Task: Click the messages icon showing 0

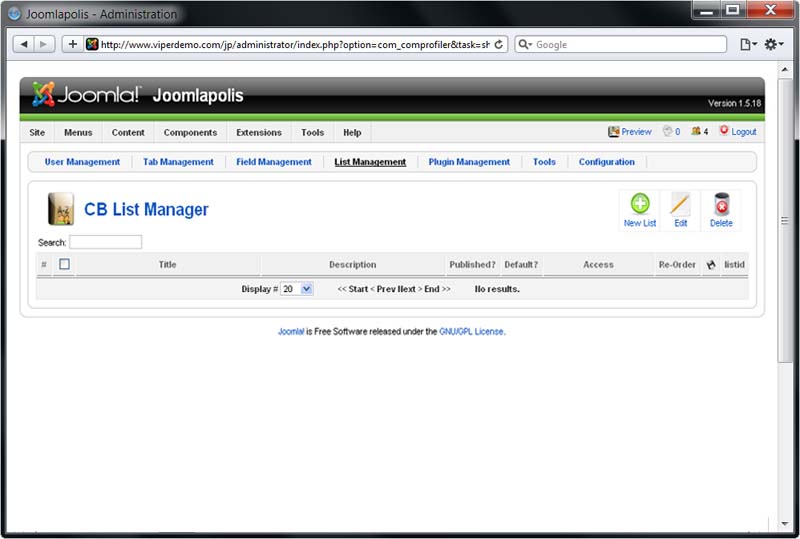Action: pyautogui.click(x=667, y=131)
